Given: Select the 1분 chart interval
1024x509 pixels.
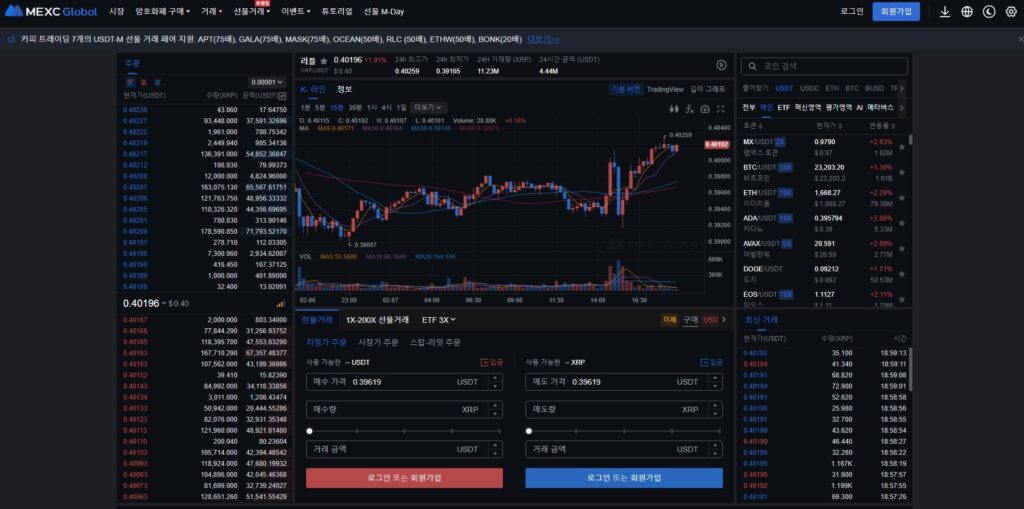Looking at the screenshot, I should (305, 107).
